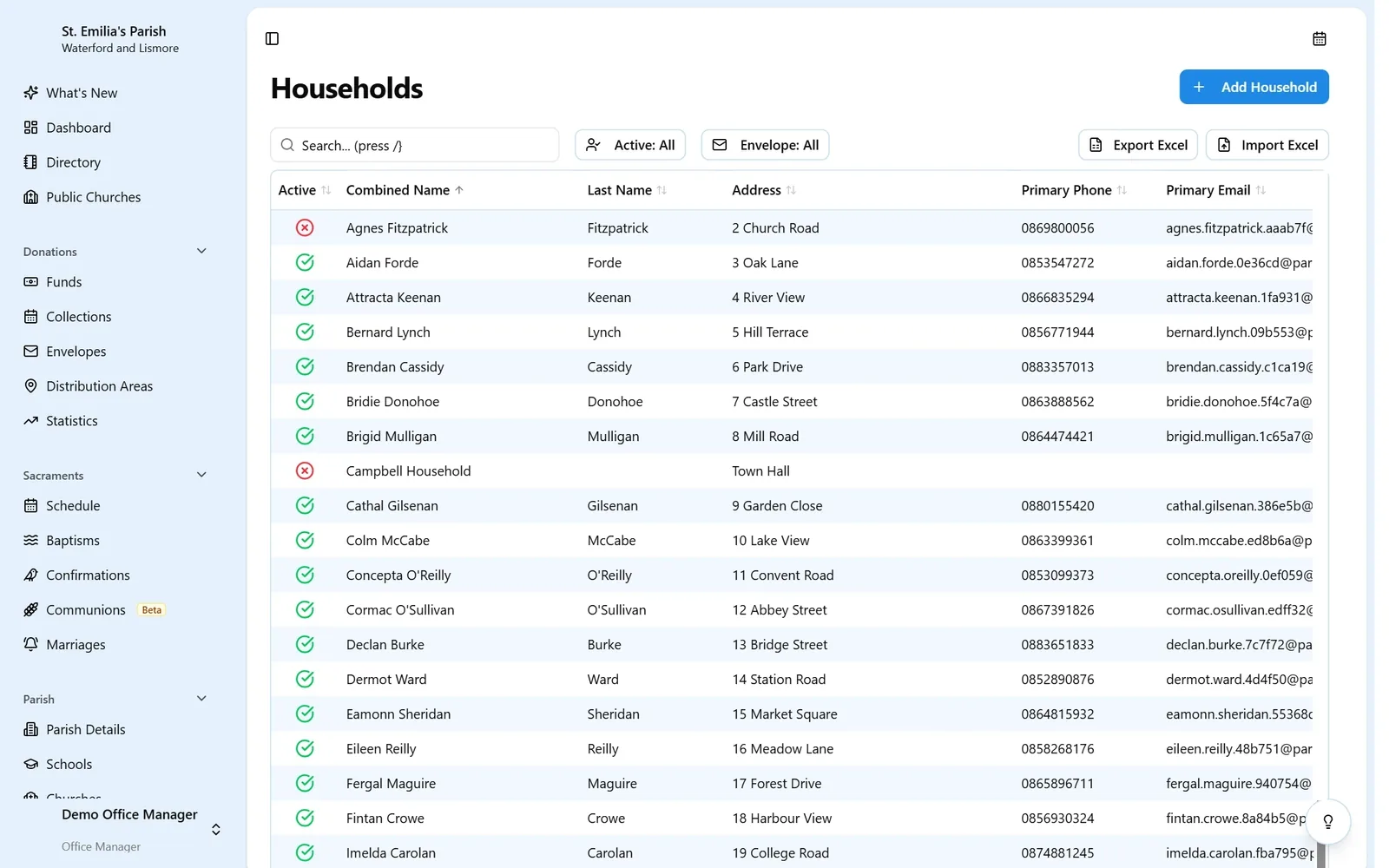
Task: Click the Statistics trend icon
Action: tap(31, 421)
